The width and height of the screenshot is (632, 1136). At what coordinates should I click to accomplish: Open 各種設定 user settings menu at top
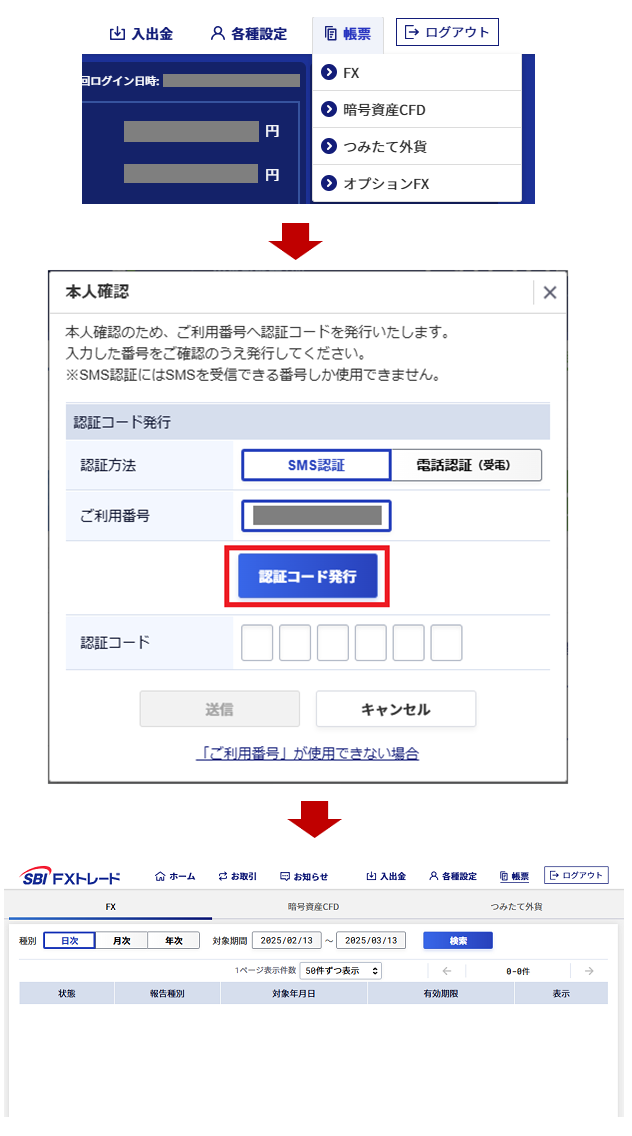point(249,33)
